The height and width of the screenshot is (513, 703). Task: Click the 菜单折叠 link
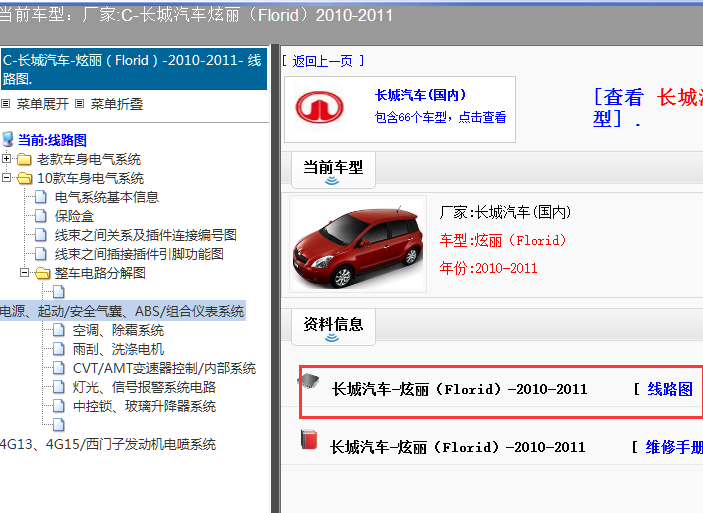pos(117,104)
